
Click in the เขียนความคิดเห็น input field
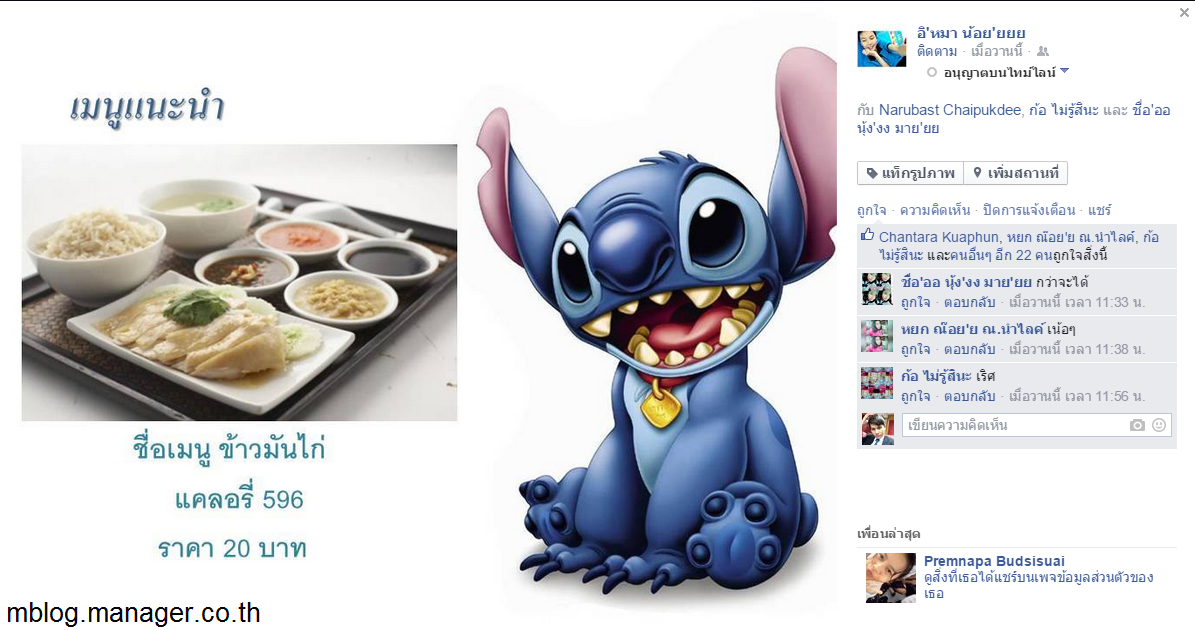tap(1014, 425)
